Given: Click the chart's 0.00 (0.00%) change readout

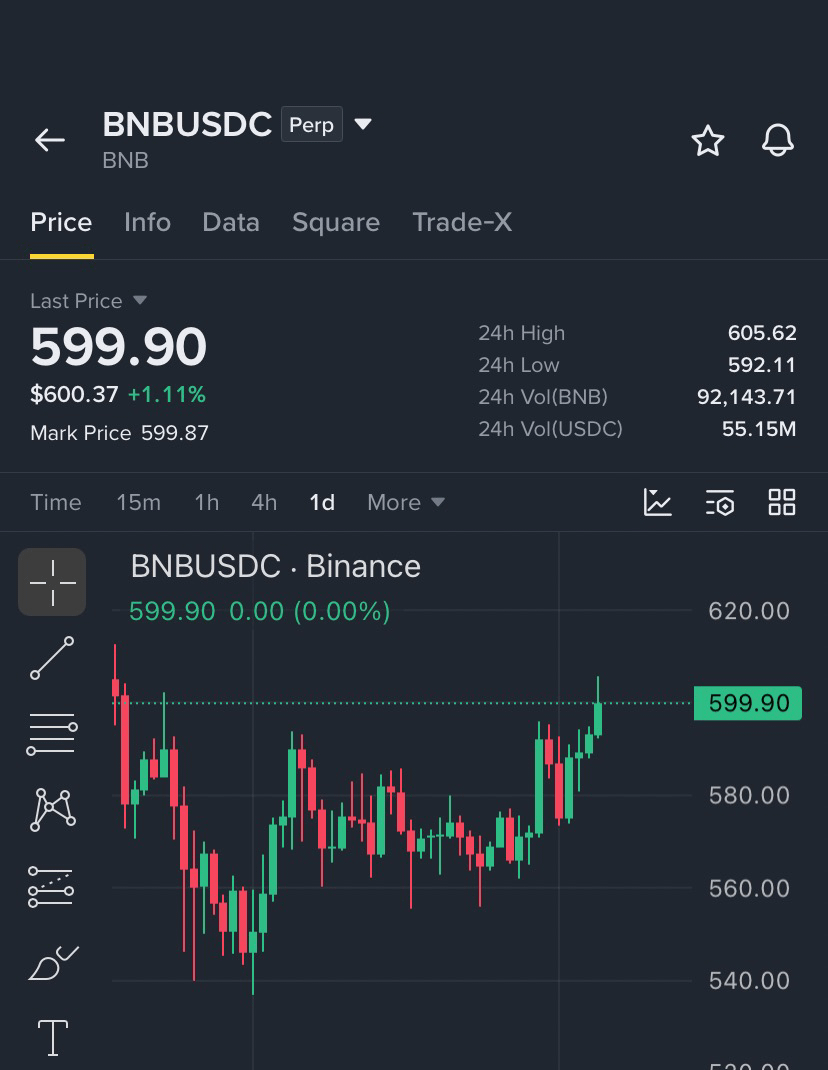Looking at the screenshot, I should click(310, 611).
